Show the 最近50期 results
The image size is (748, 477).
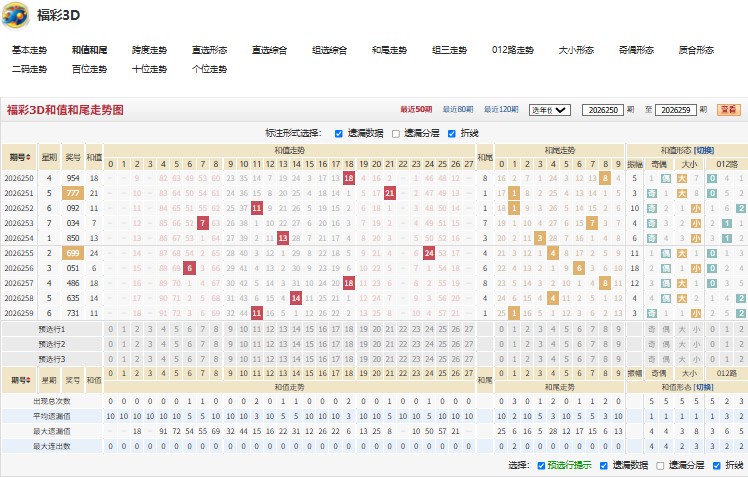416,110
